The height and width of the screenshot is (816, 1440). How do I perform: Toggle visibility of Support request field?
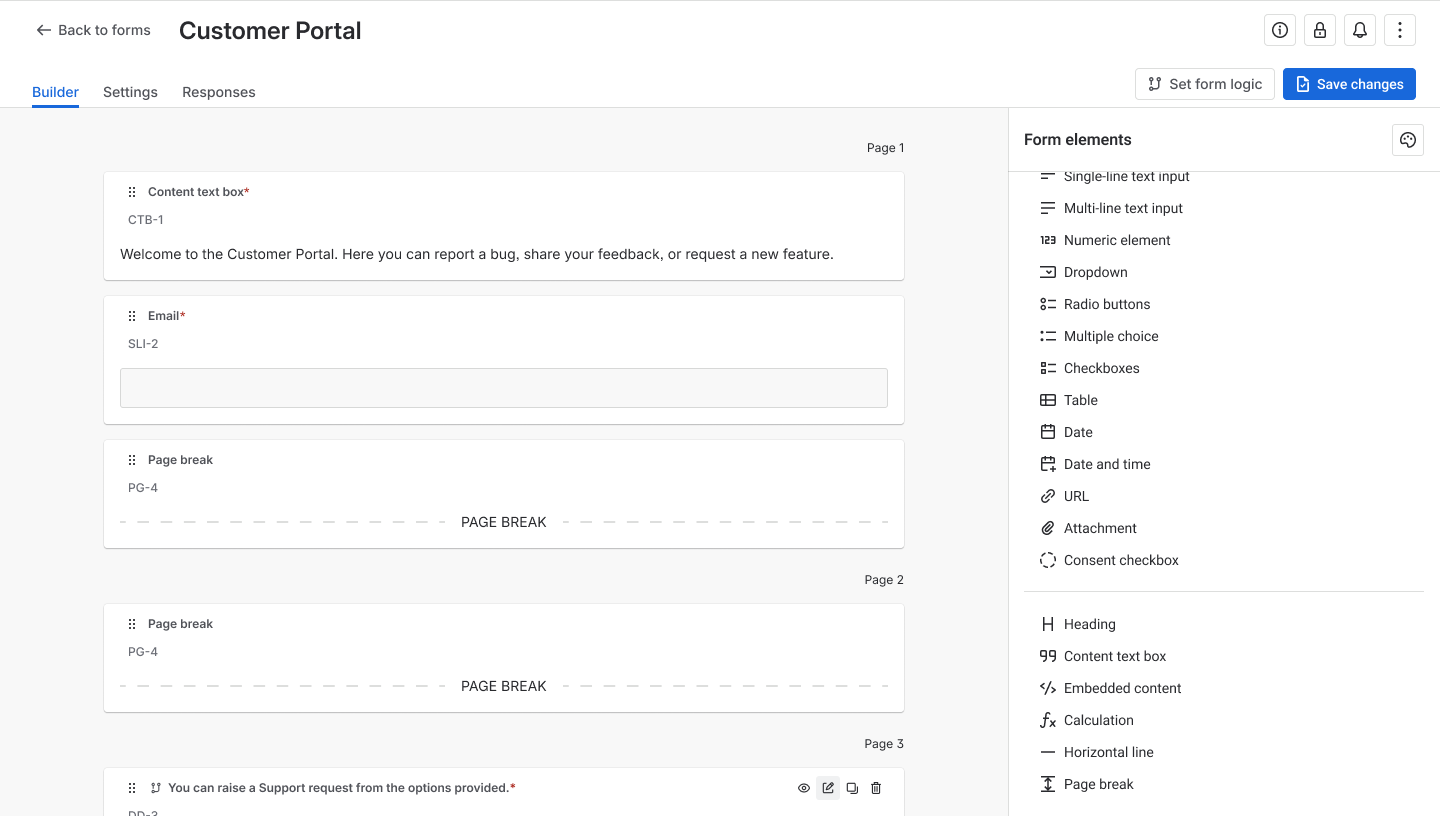coord(804,788)
